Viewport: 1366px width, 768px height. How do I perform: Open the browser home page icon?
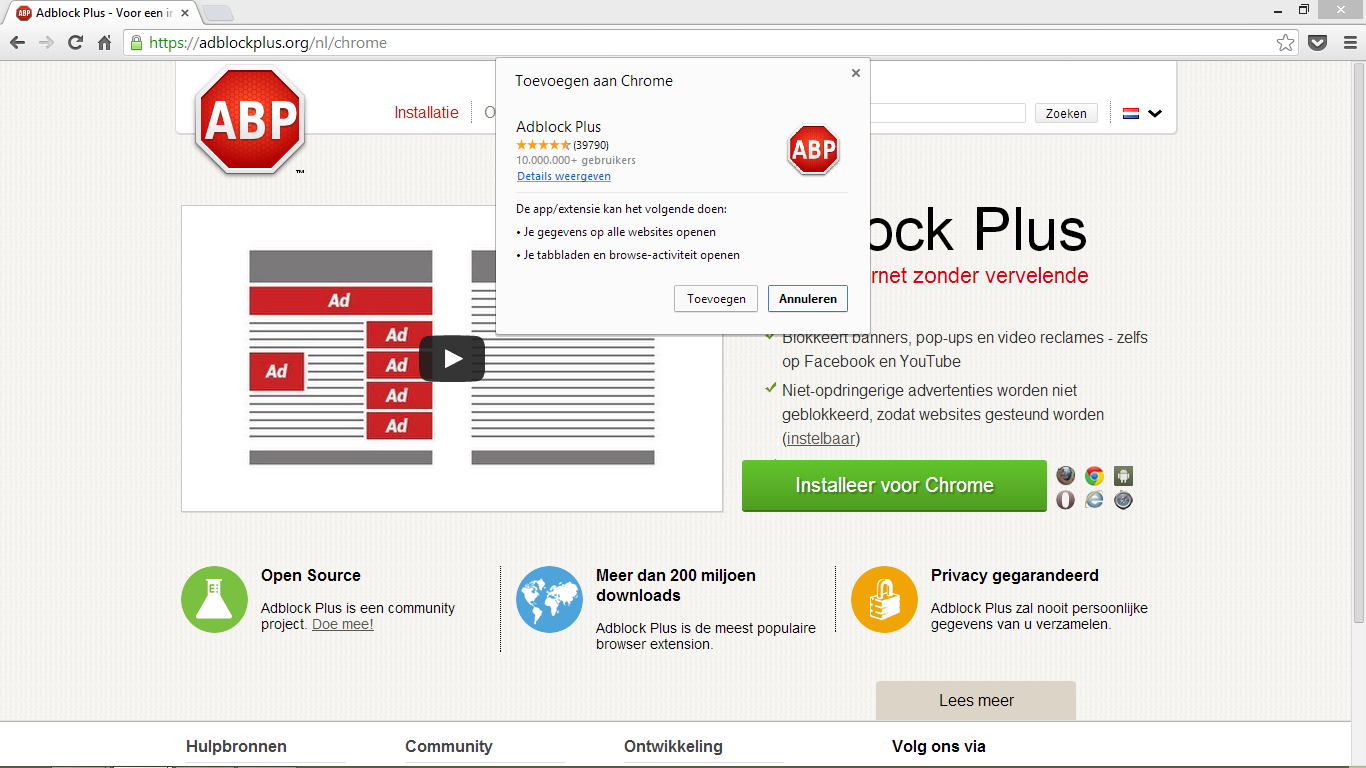point(104,43)
